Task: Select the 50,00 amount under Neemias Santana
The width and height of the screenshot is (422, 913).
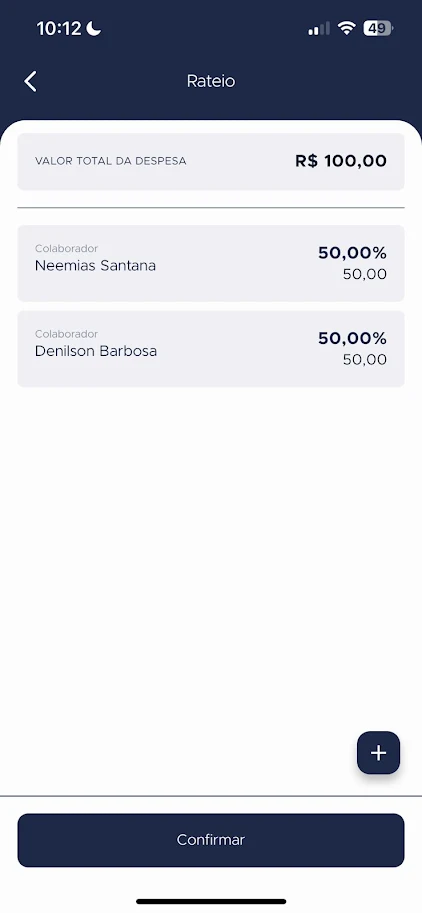Action: tap(364, 274)
